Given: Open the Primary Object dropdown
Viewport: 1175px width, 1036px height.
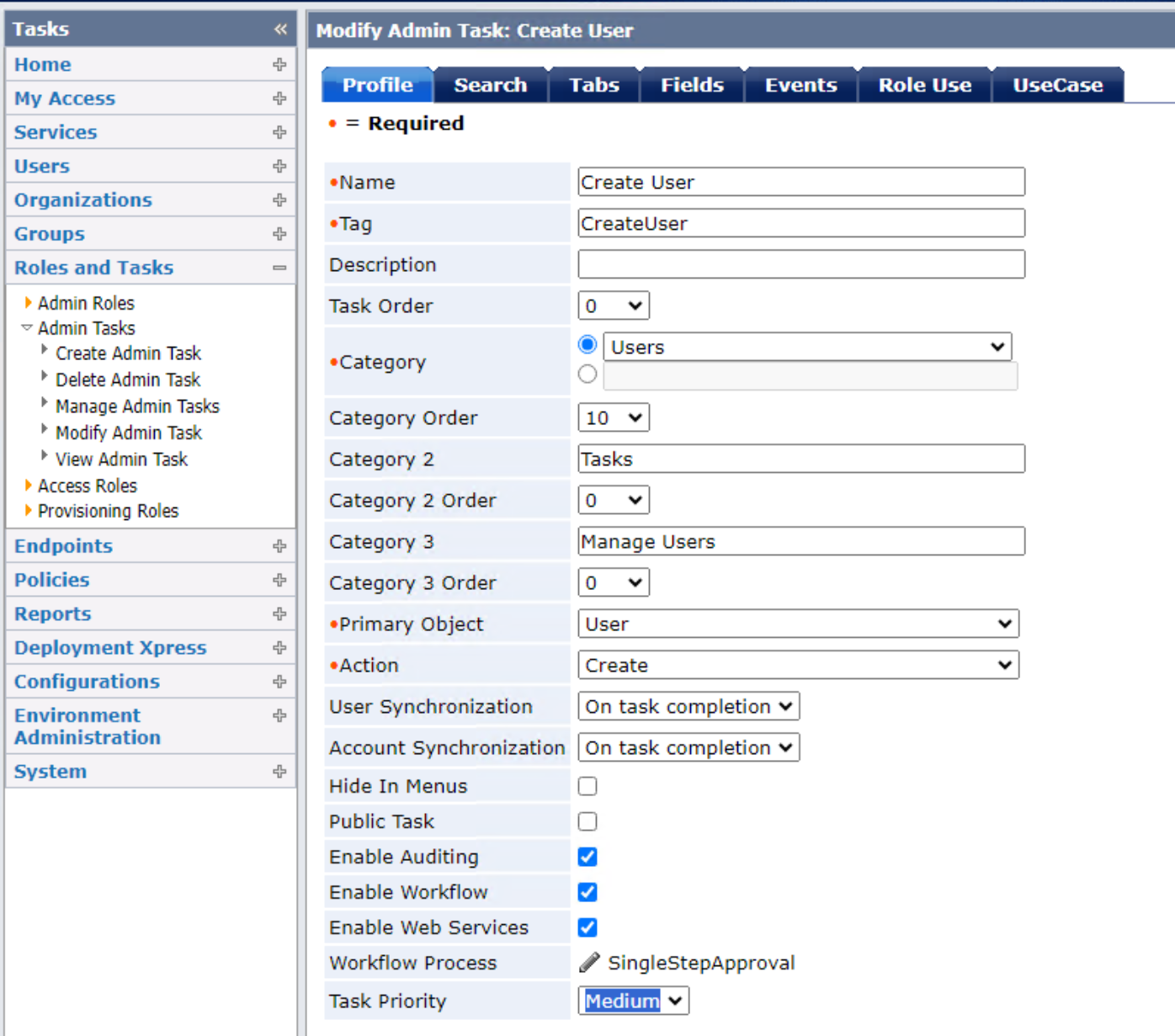Looking at the screenshot, I should [798, 624].
